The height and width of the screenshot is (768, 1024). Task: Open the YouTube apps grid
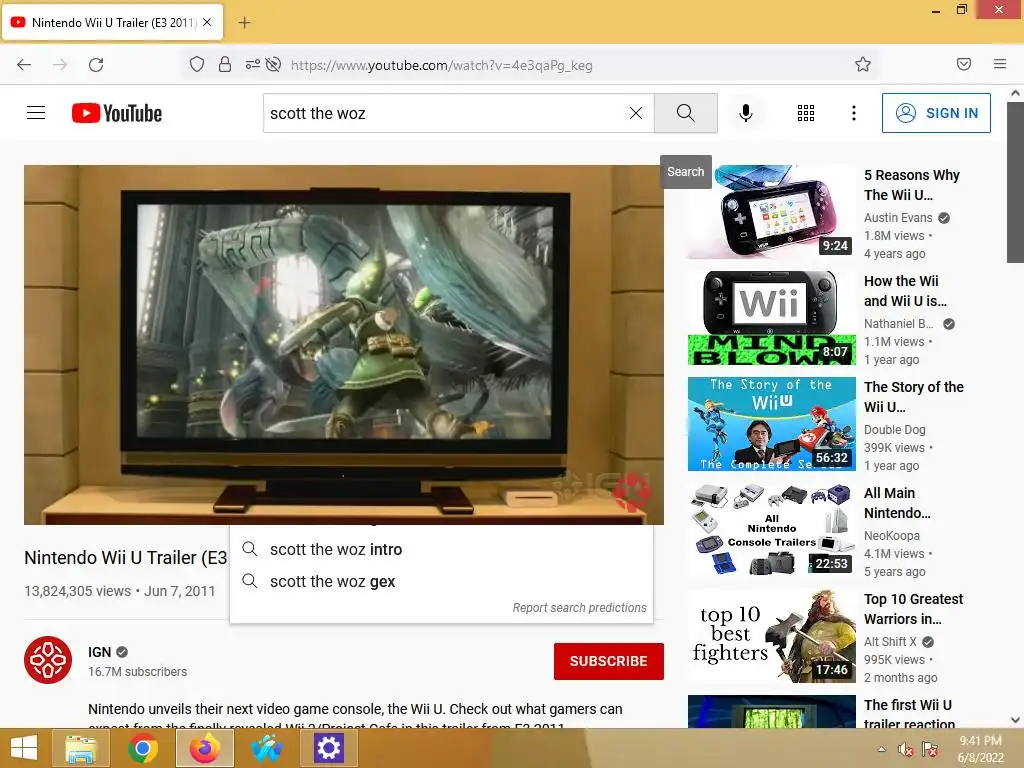pos(805,113)
